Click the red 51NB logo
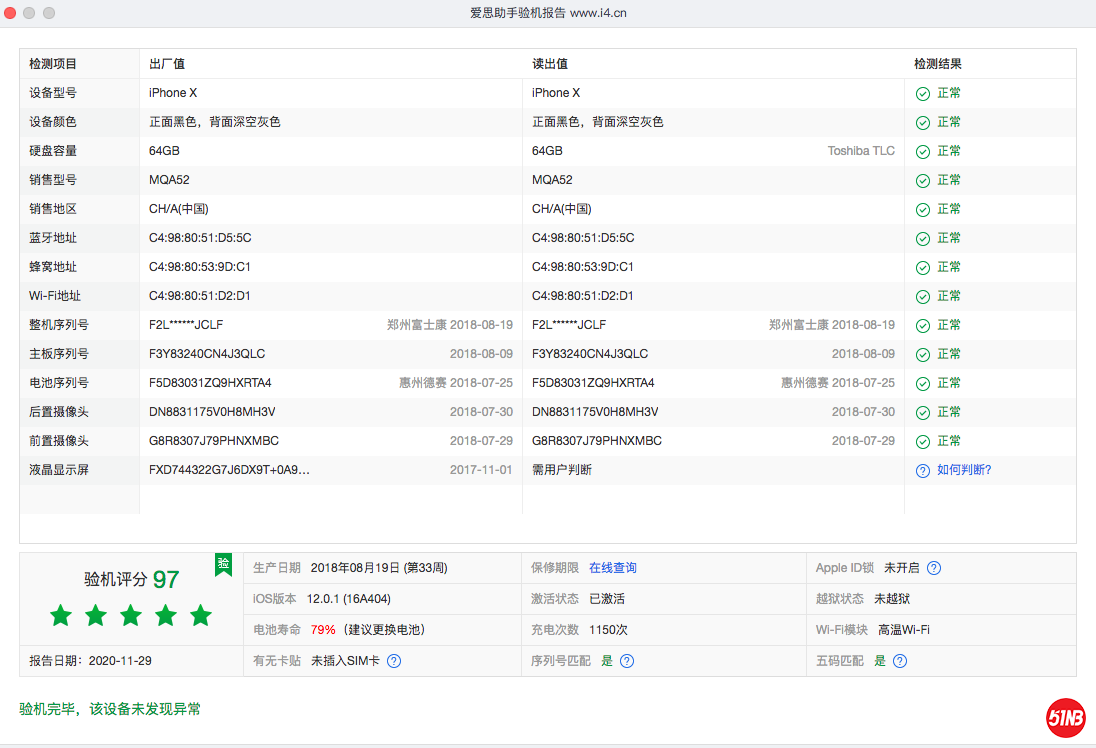Image resolution: width=1096 pixels, height=748 pixels. [x=1066, y=716]
